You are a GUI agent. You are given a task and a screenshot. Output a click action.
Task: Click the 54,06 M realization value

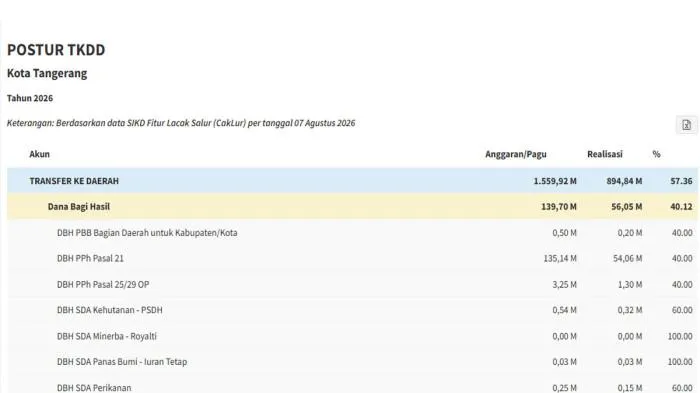point(627,259)
